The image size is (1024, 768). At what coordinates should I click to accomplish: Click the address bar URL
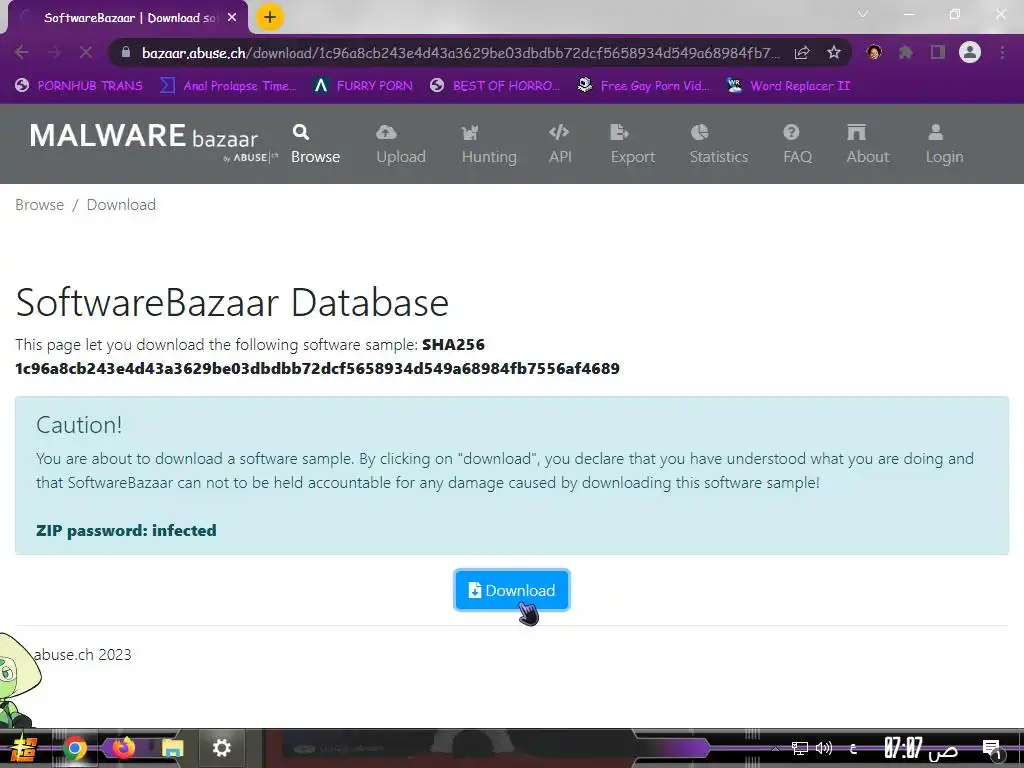click(460, 53)
